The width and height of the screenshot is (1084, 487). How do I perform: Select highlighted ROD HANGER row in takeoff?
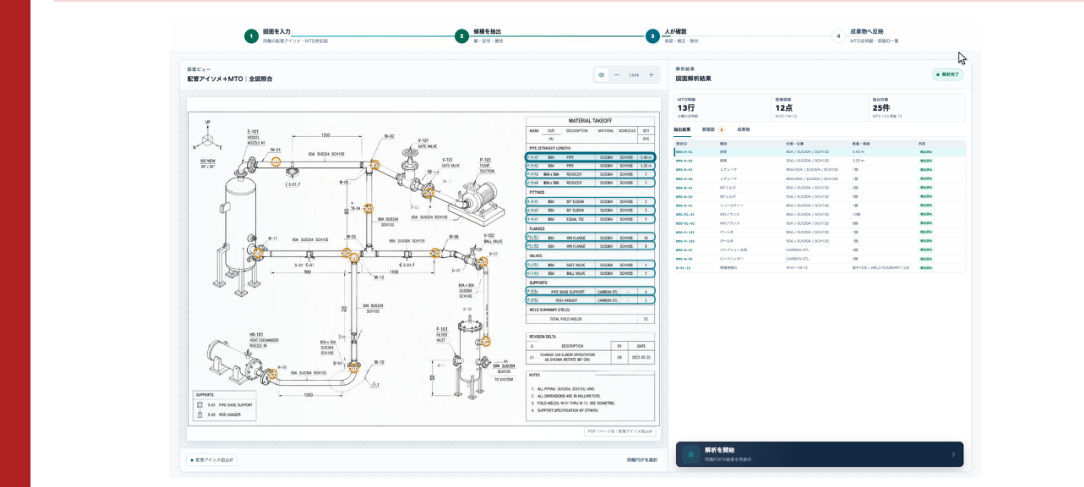pyautogui.click(x=590, y=300)
